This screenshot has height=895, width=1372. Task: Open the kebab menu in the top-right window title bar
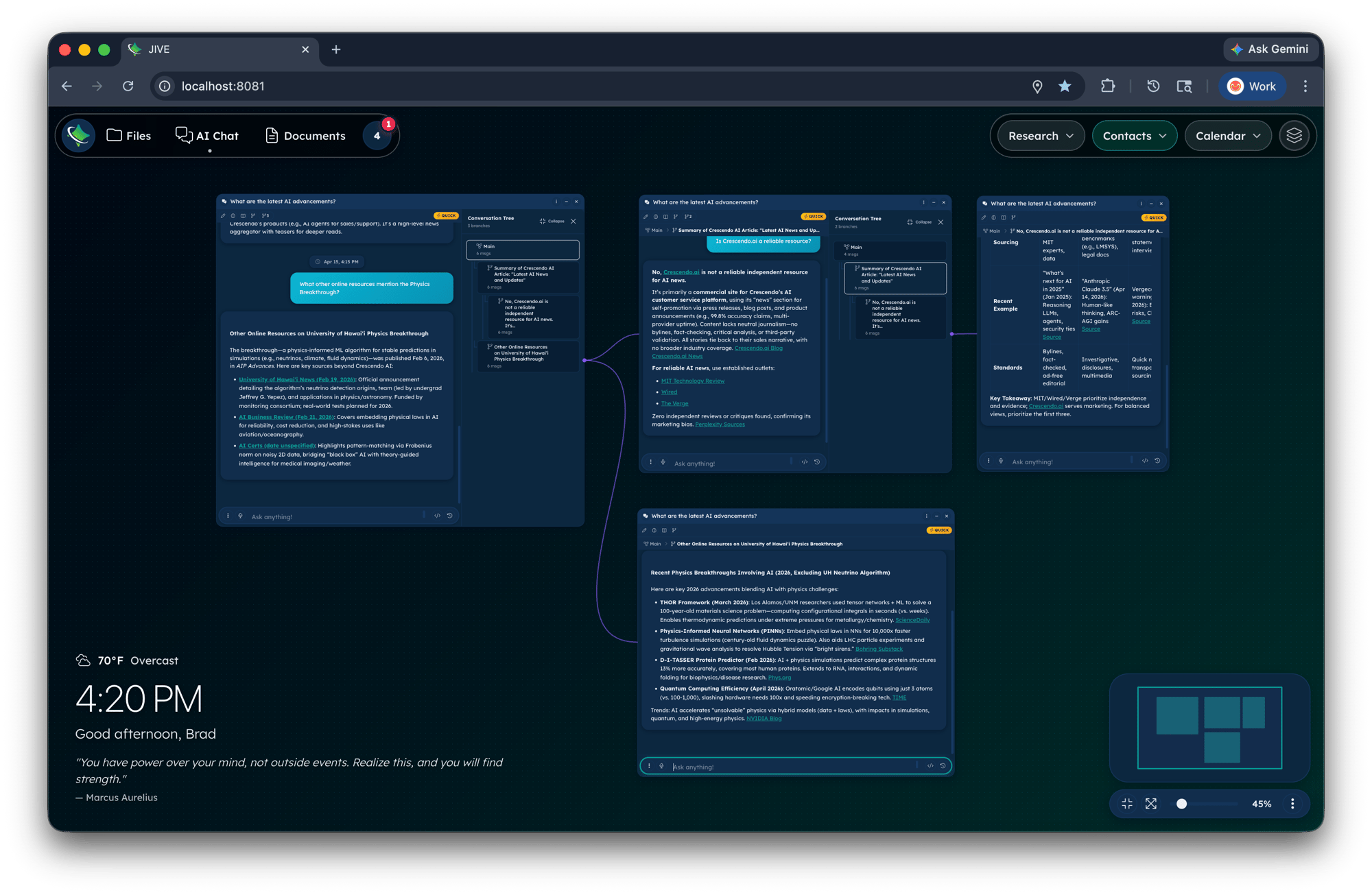click(1142, 204)
